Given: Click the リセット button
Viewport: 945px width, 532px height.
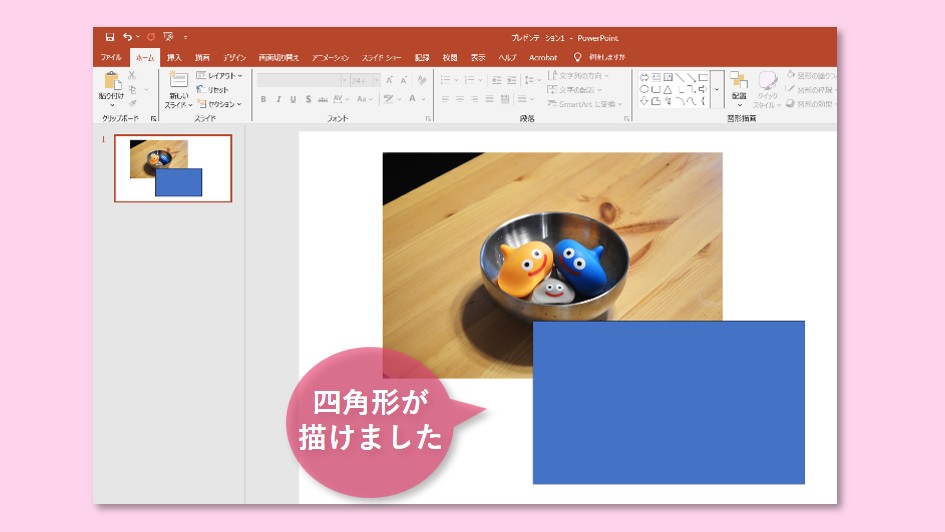Looking at the screenshot, I should 212,90.
